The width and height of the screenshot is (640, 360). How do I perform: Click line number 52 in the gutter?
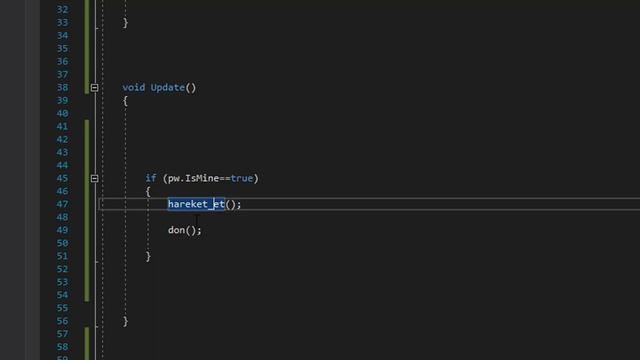(62, 269)
